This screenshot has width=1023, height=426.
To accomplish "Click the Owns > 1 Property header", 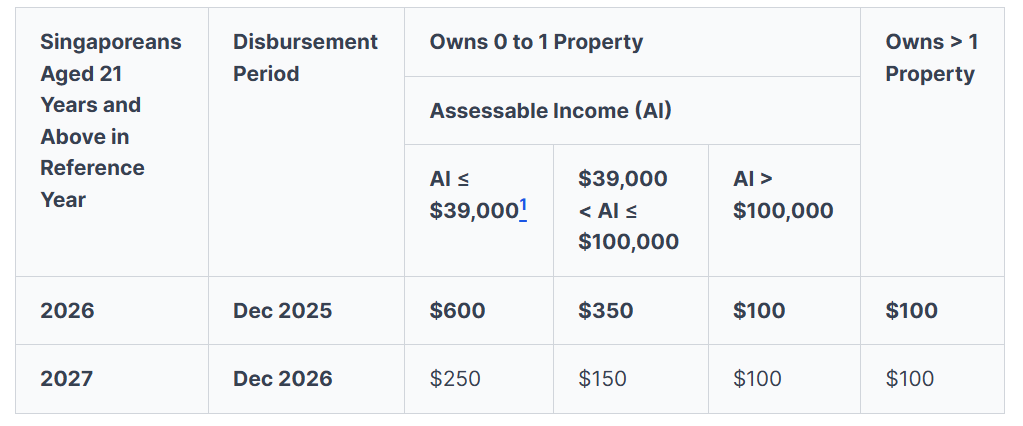I will tap(931, 58).
